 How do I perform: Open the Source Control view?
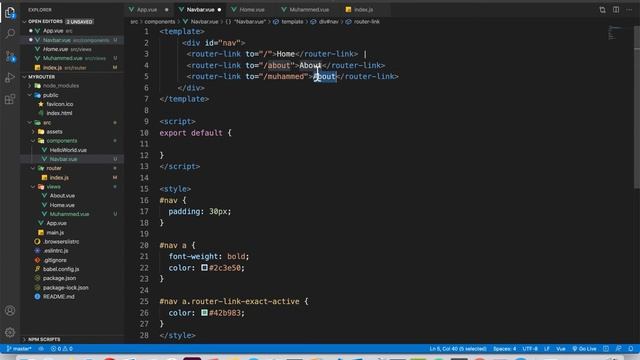pos(10,56)
